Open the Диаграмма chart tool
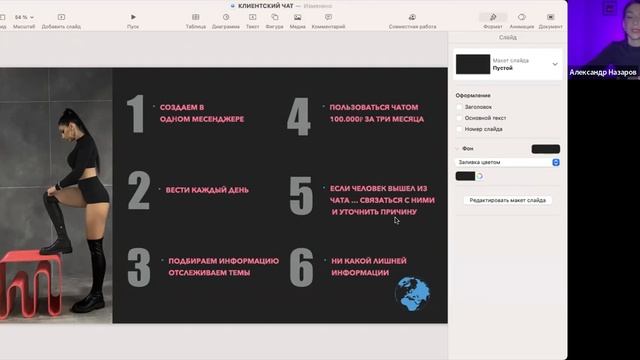 226,17
